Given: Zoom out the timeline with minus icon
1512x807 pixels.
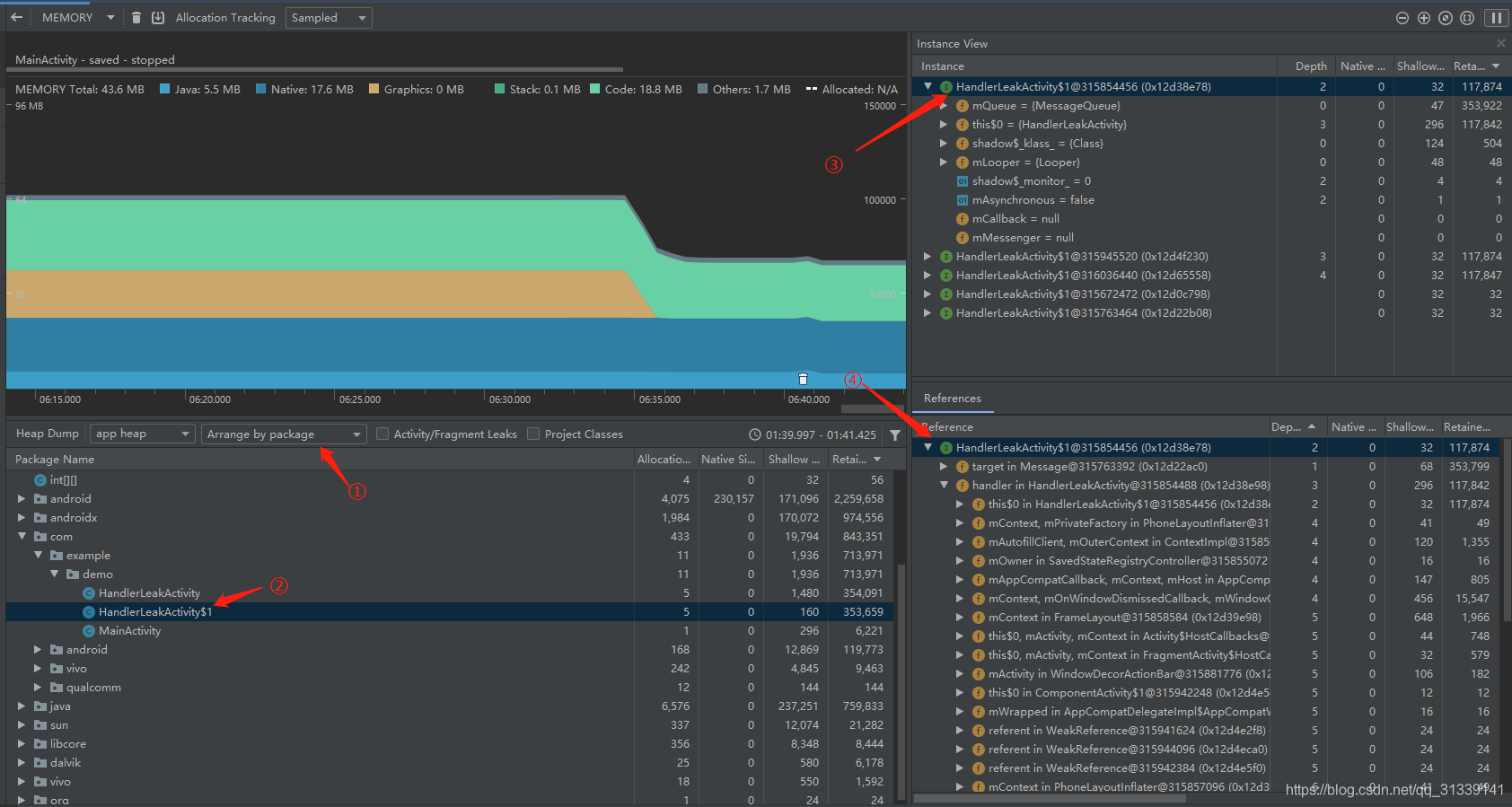Looking at the screenshot, I should (x=1402, y=18).
